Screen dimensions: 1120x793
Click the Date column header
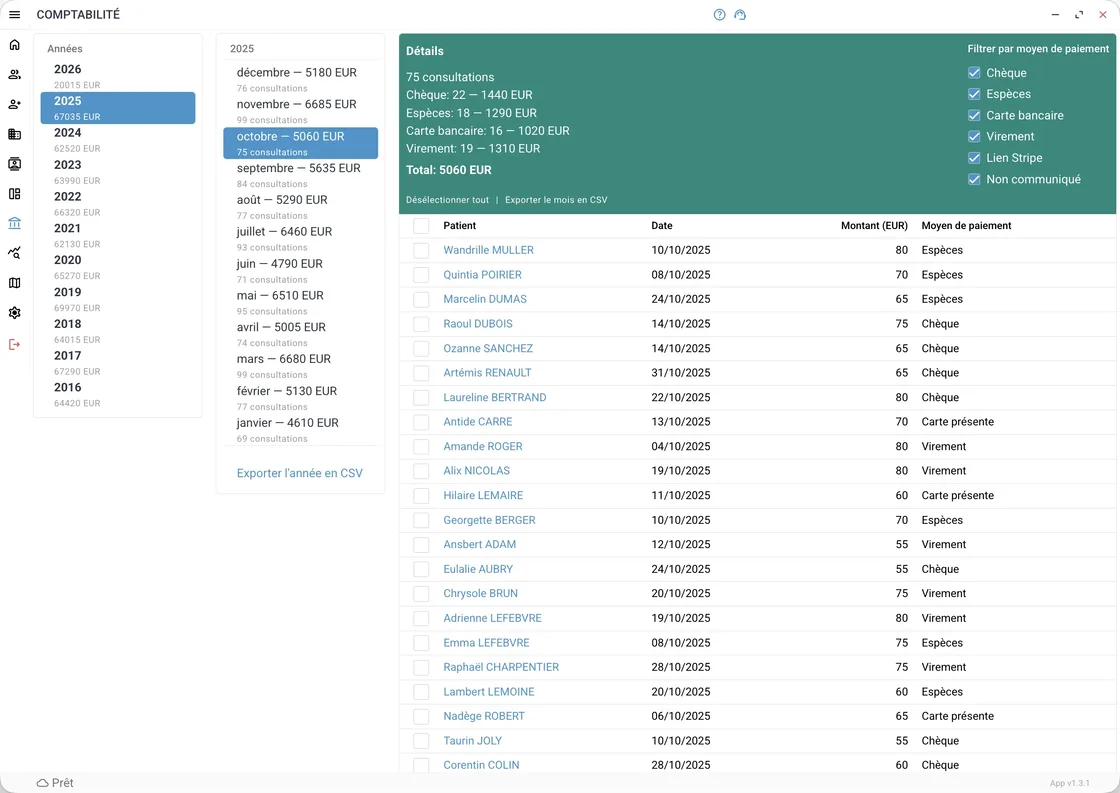[661, 226]
